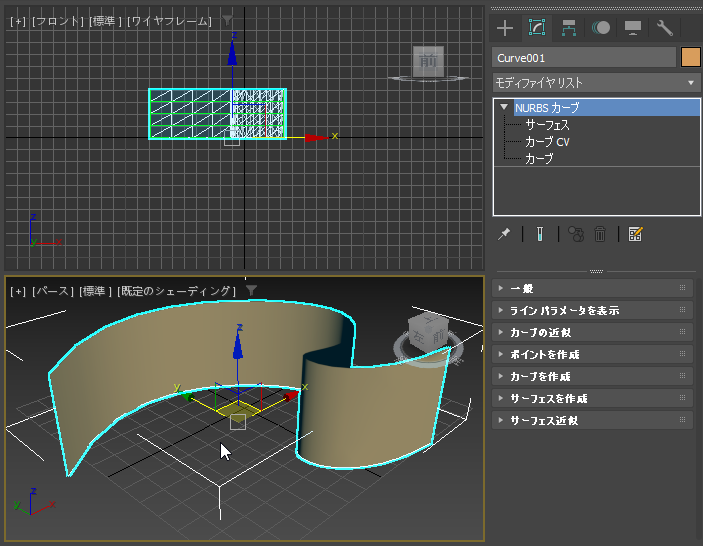Select サーフェス sub-object level

click(x=547, y=125)
